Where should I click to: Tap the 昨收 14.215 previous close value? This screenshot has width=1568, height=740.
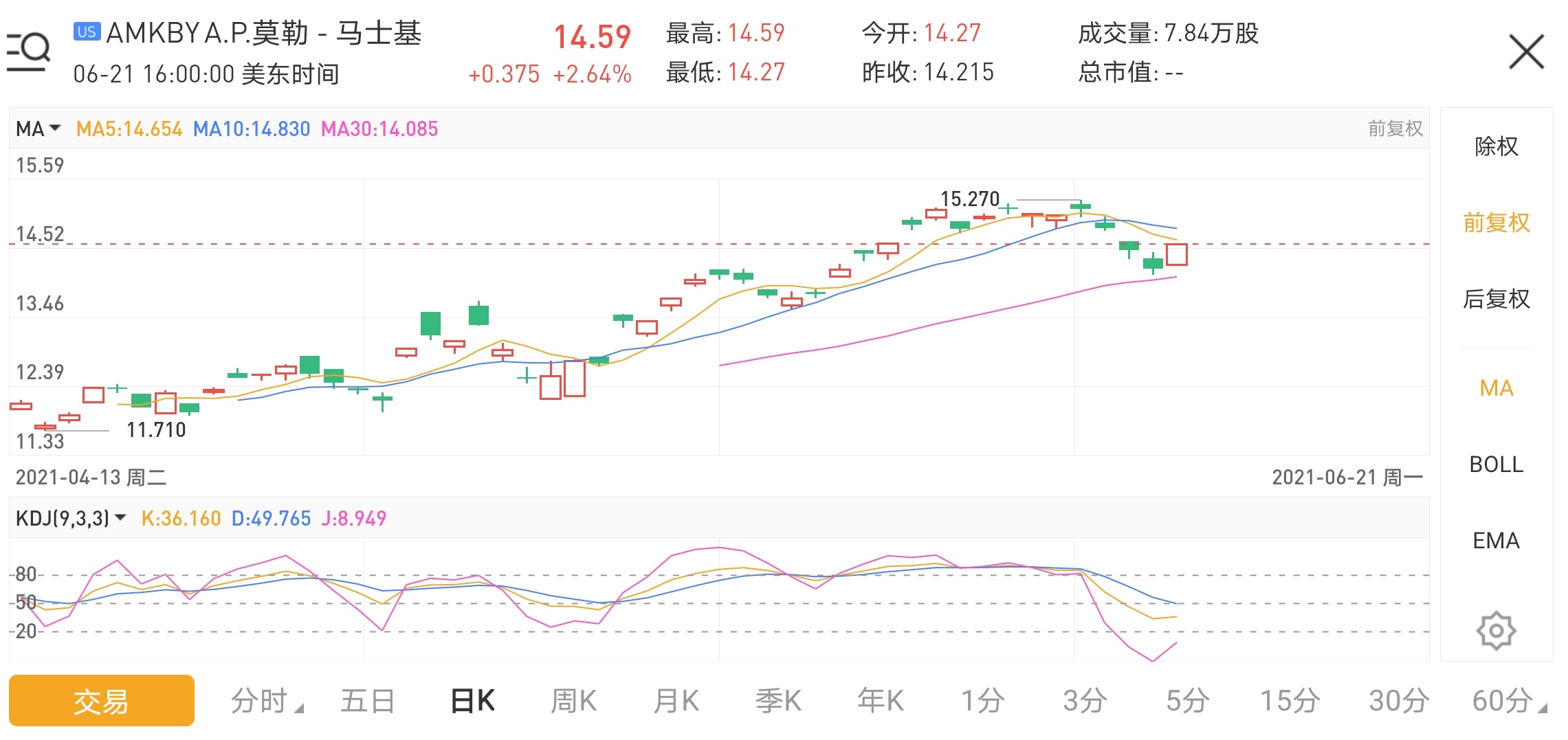point(928,72)
